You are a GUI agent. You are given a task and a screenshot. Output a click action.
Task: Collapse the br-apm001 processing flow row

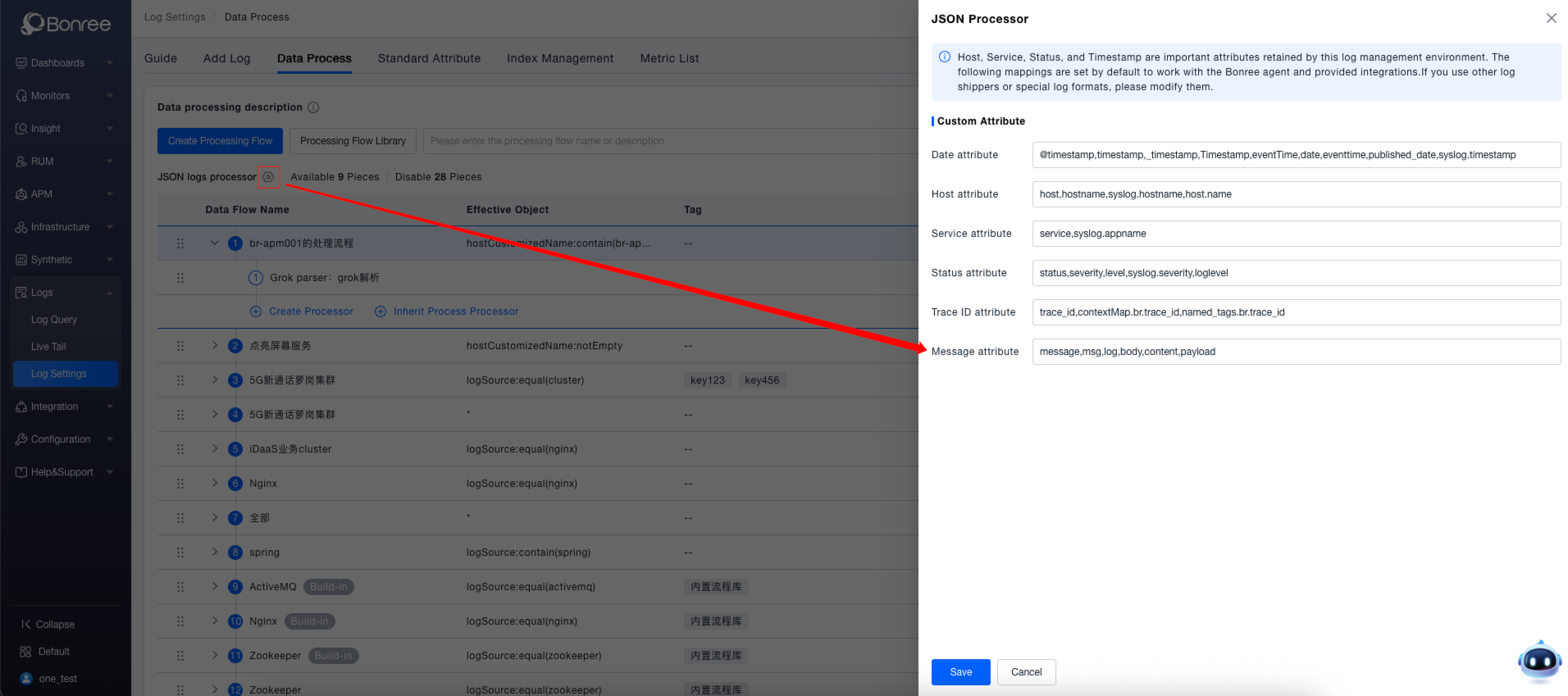215,243
